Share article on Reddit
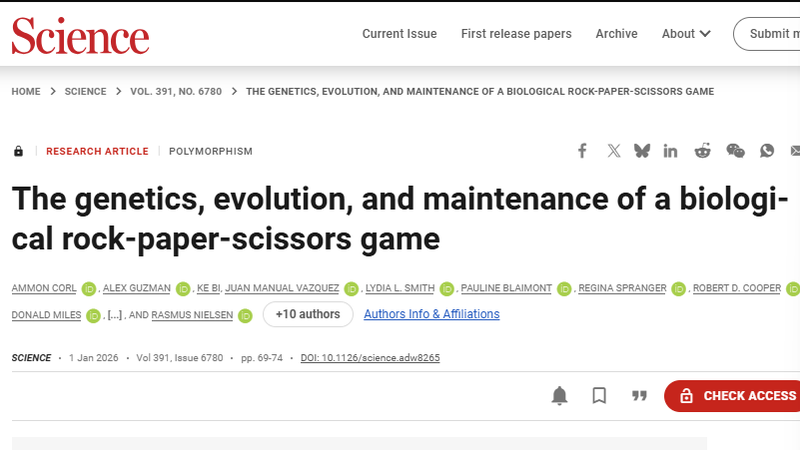 (x=703, y=151)
